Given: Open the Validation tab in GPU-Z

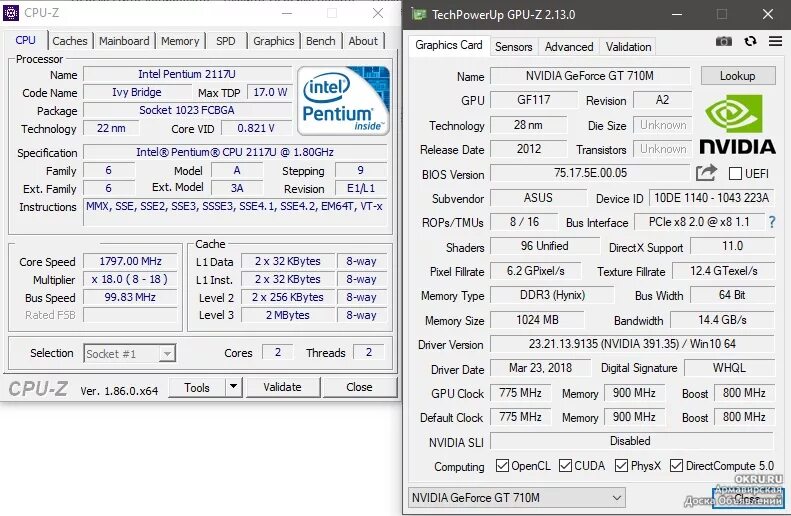Looking at the screenshot, I should pos(629,46).
